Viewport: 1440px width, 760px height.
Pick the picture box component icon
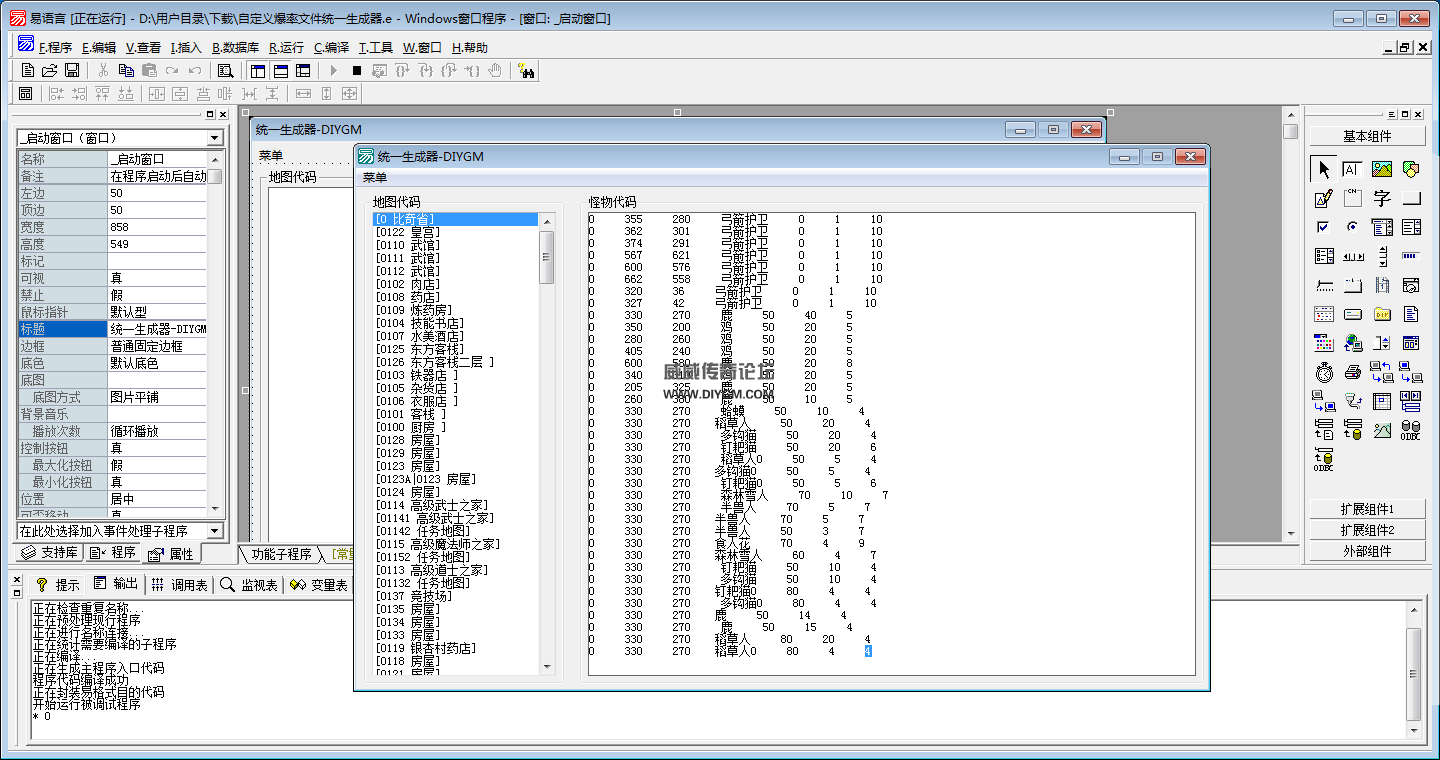(x=1382, y=170)
